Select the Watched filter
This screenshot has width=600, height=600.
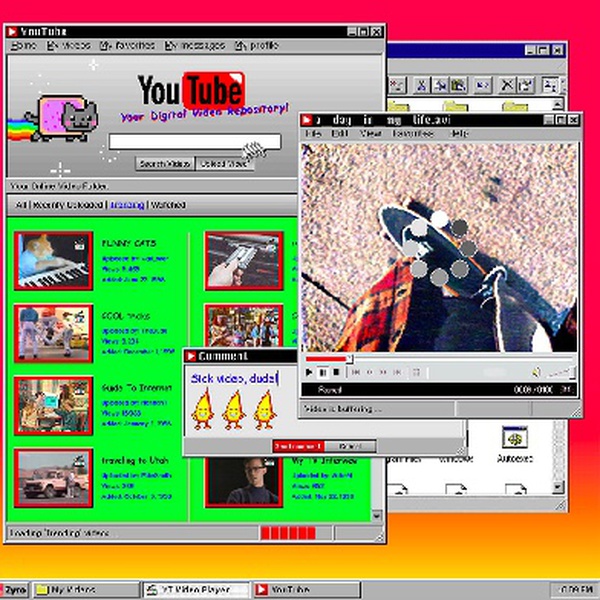pyautogui.click(x=168, y=205)
